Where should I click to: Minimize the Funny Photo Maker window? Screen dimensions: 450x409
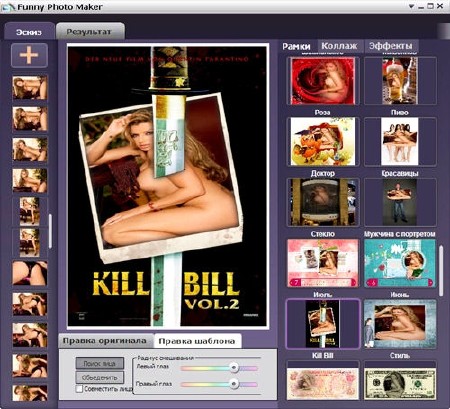pyautogui.click(x=421, y=7)
